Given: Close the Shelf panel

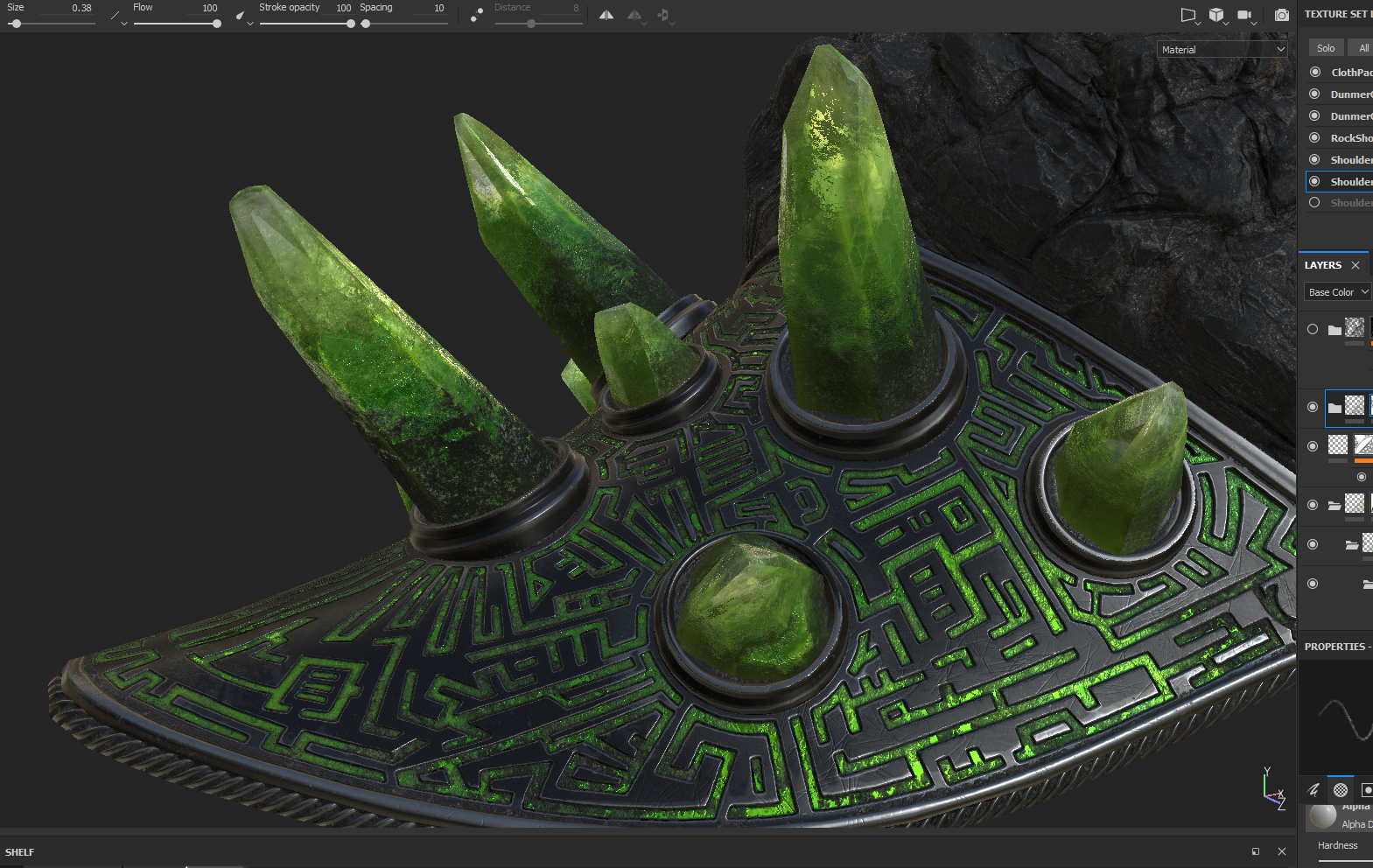Looking at the screenshot, I should click(1282, 851).
